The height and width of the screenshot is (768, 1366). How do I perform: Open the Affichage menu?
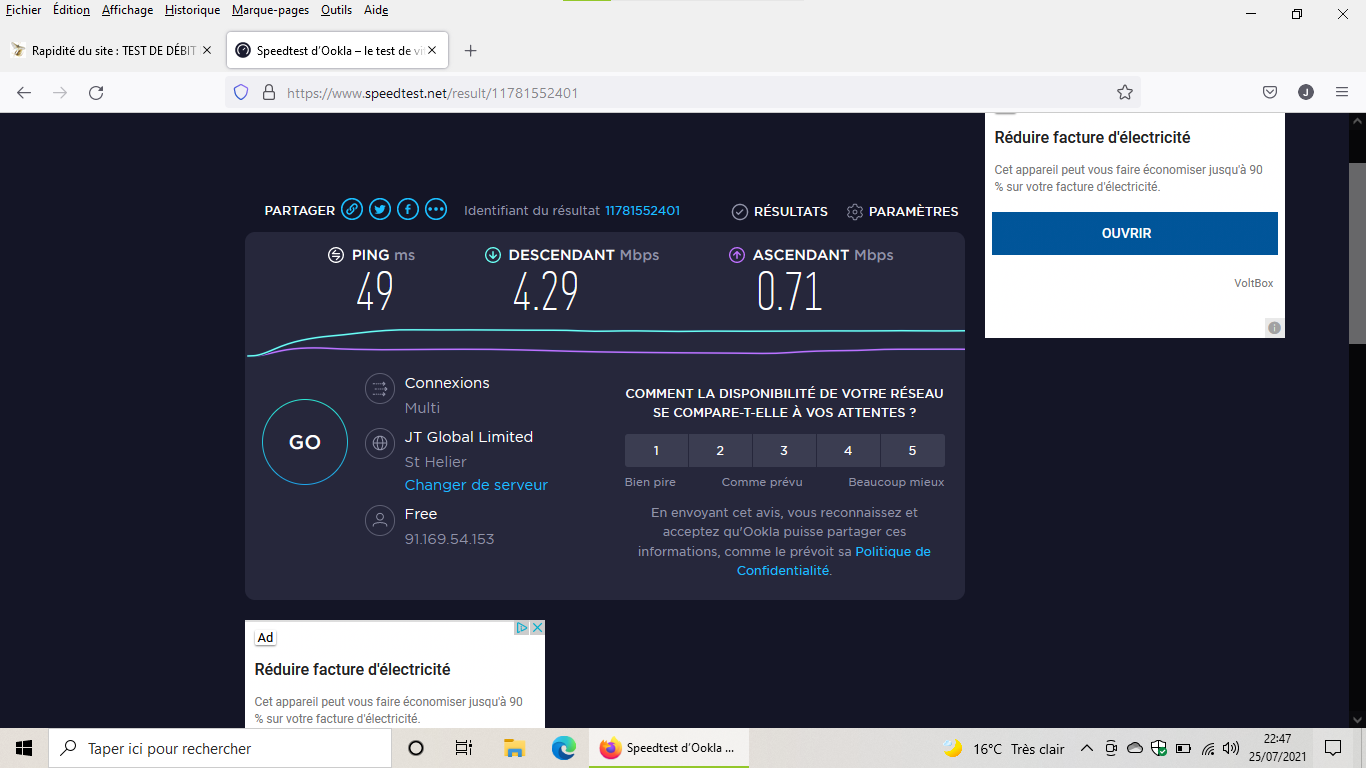(x=128, y=10)
